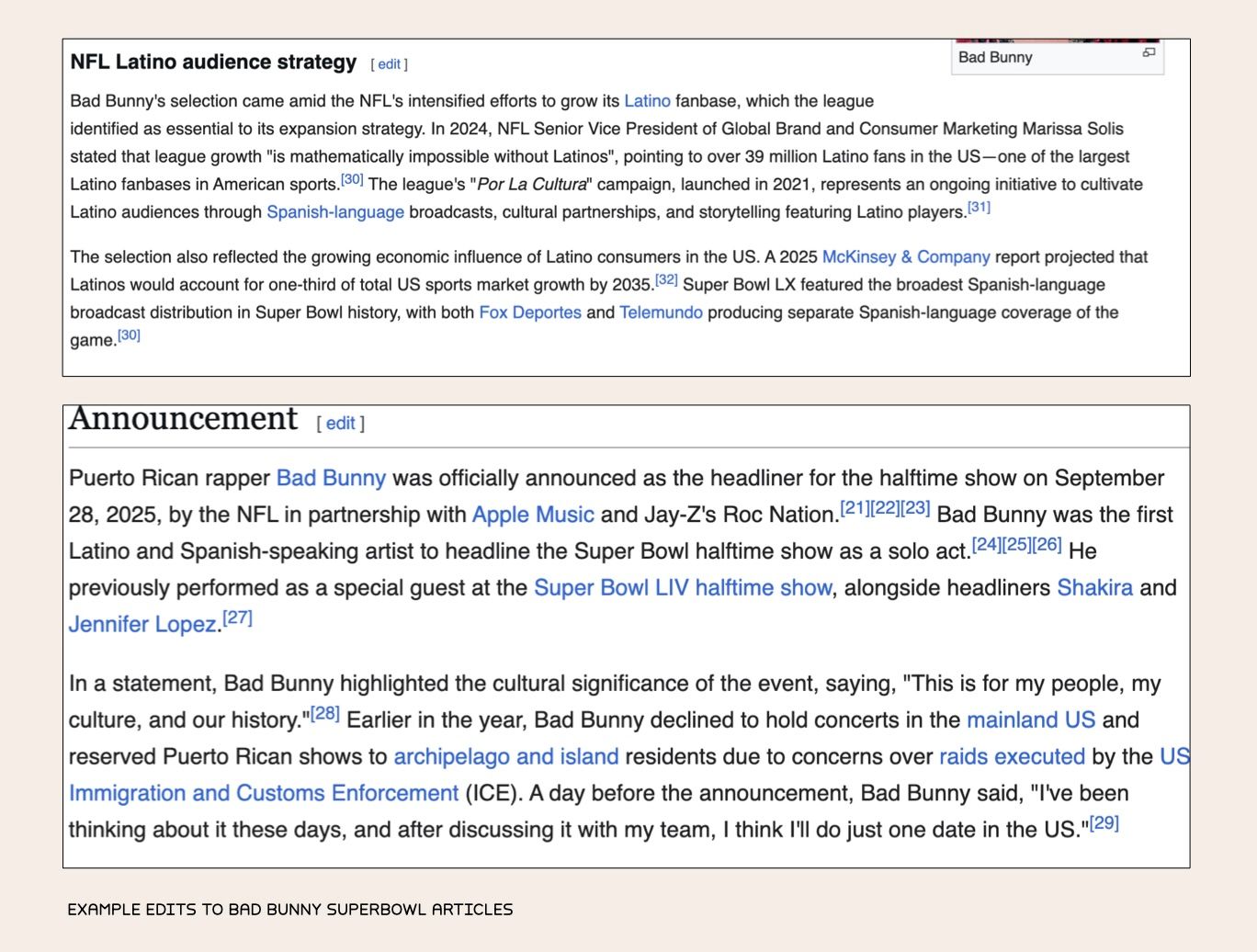Open the Shakira link
1257x952 pixels.
click(x=1094, y=588)
